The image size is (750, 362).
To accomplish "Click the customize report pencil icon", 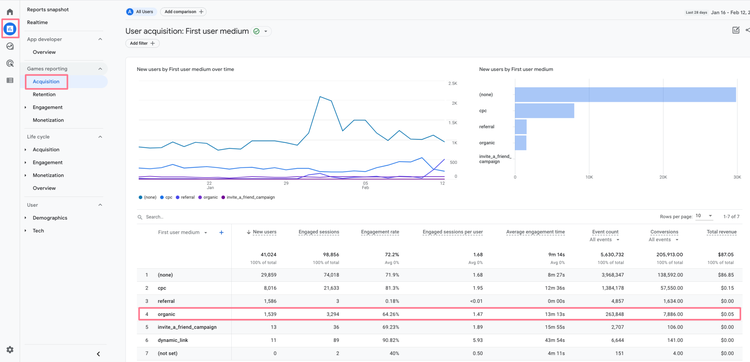I will point(736,30).
